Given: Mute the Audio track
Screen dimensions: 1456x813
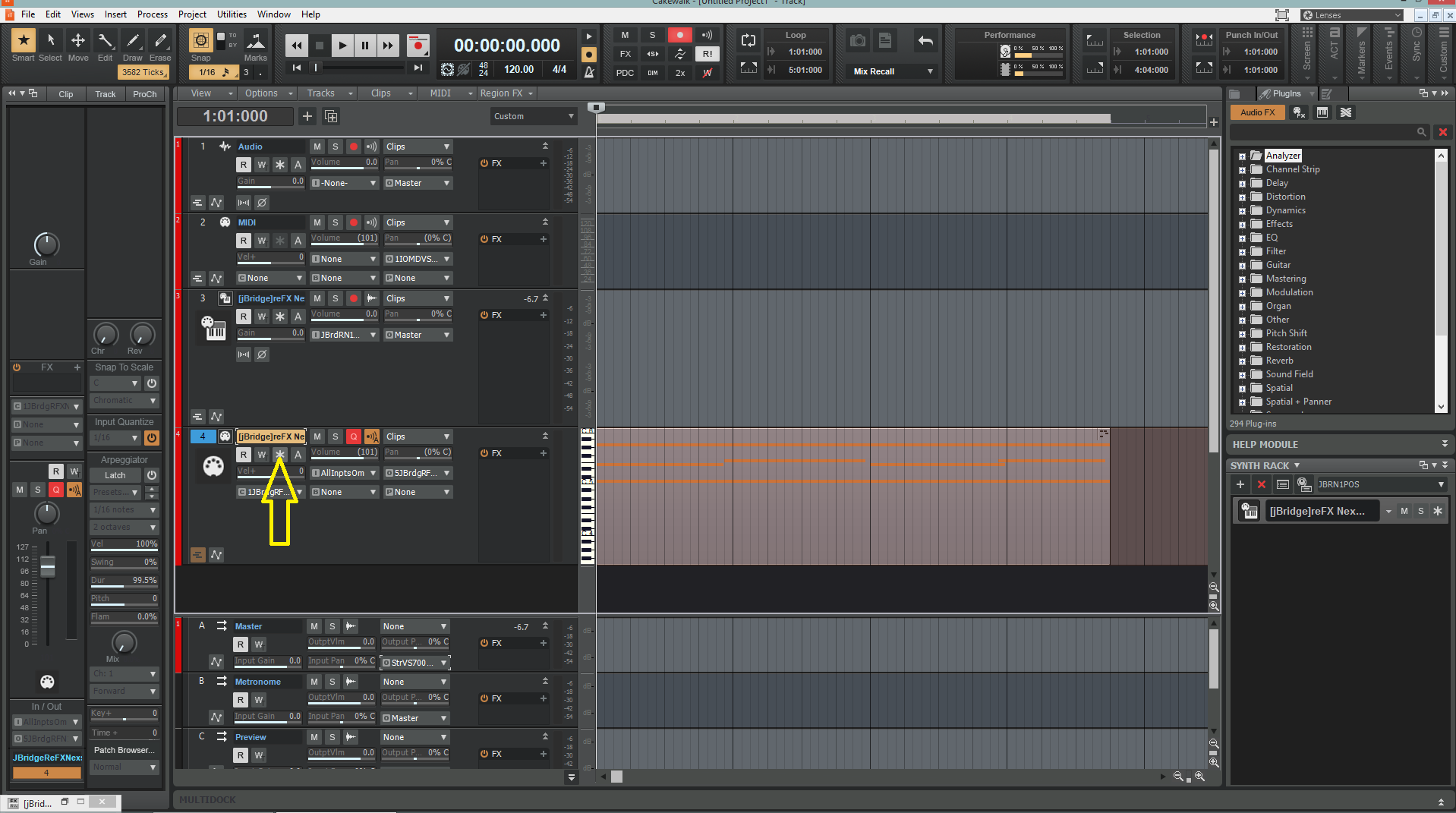Looking at the screenshot, I should (317, 147).
